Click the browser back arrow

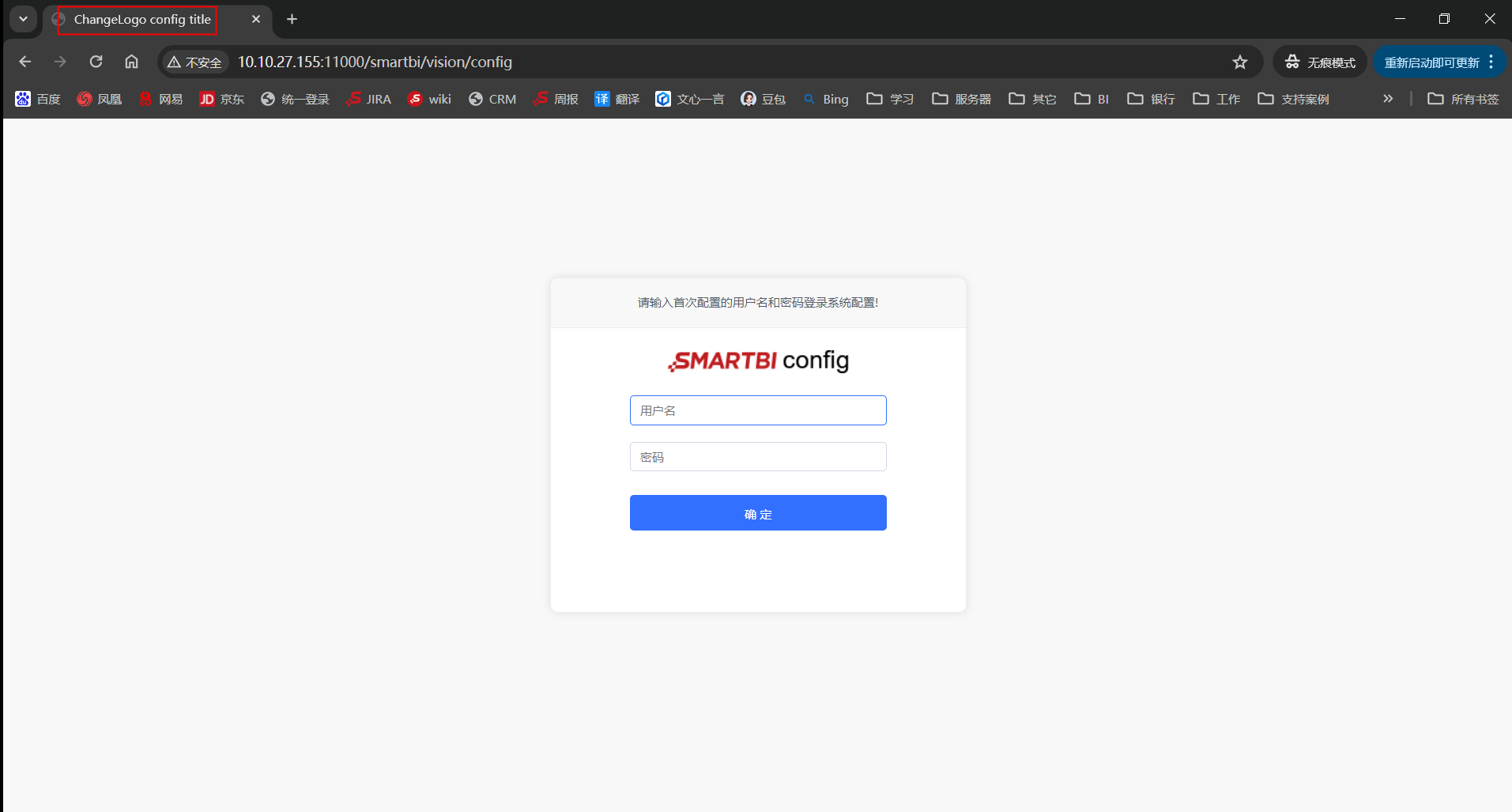click(25, 62)
